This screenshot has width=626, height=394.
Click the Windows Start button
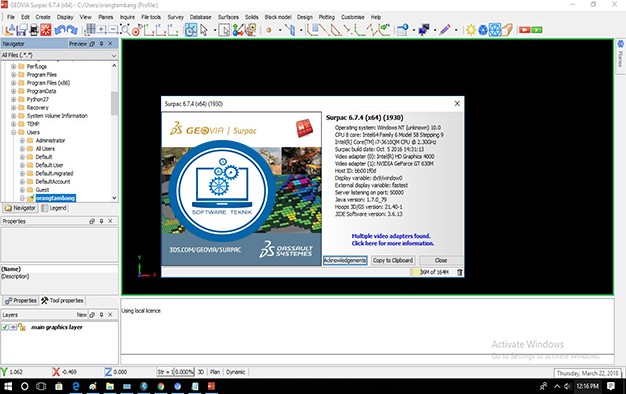point(8,386)
